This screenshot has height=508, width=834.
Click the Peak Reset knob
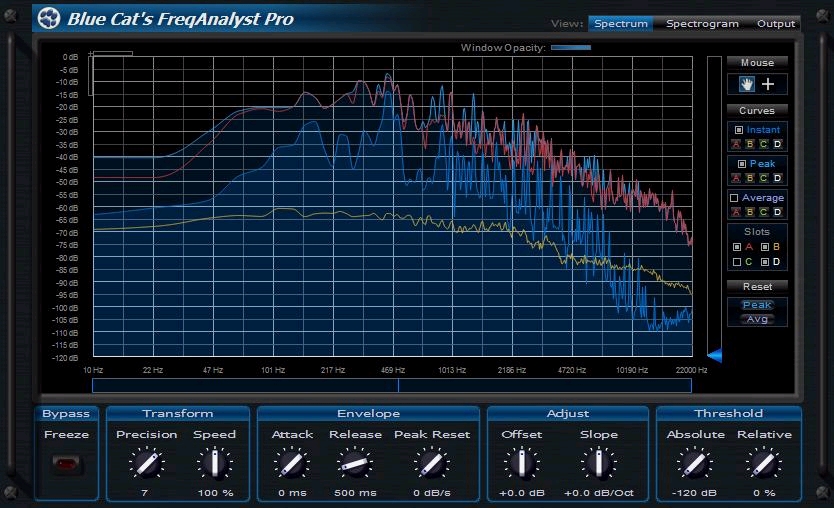click(x=432, y=463)
